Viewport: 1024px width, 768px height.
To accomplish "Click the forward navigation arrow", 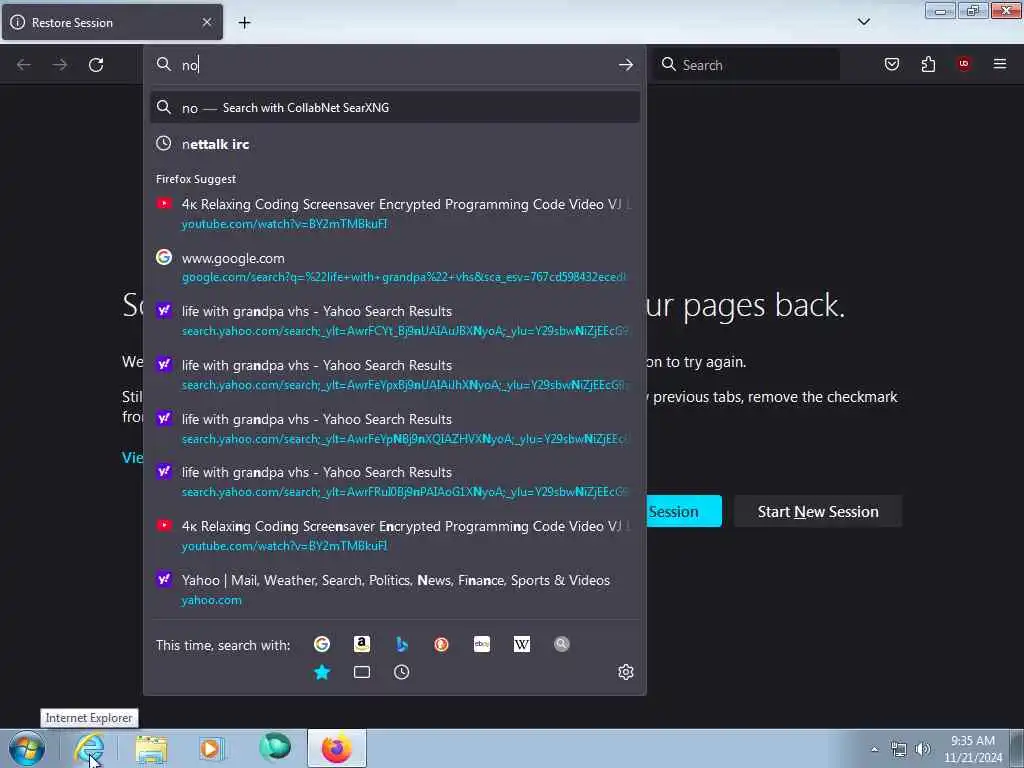I will tap(60, 65).
